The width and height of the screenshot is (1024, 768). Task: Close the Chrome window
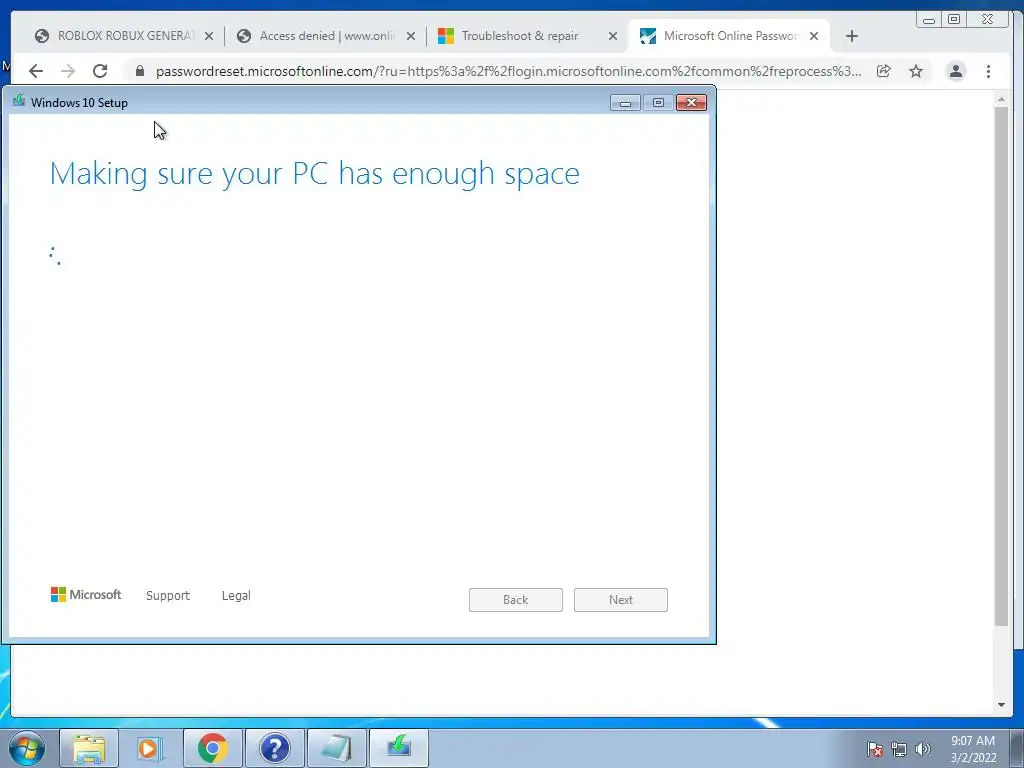(987, 20)
